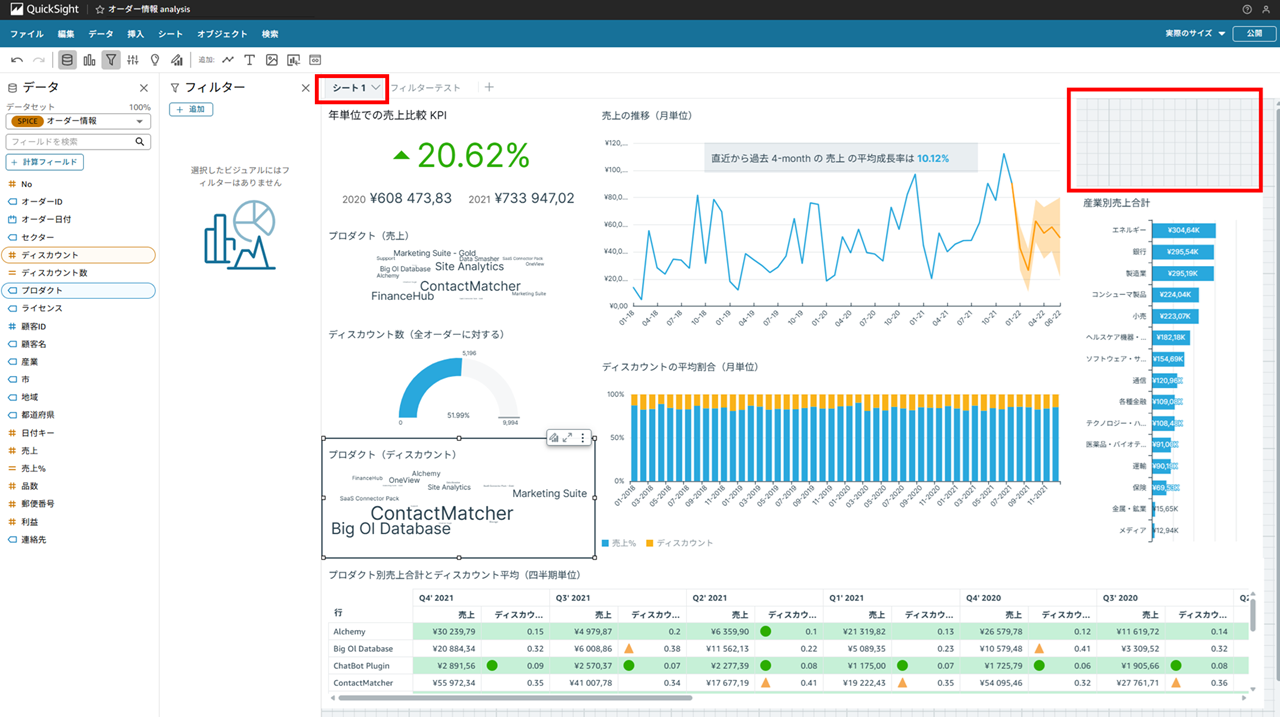Viewport: 1280px width, 717px height.
Task: Open the visualize bar chart toolbar icon
Action: point(89,60)
